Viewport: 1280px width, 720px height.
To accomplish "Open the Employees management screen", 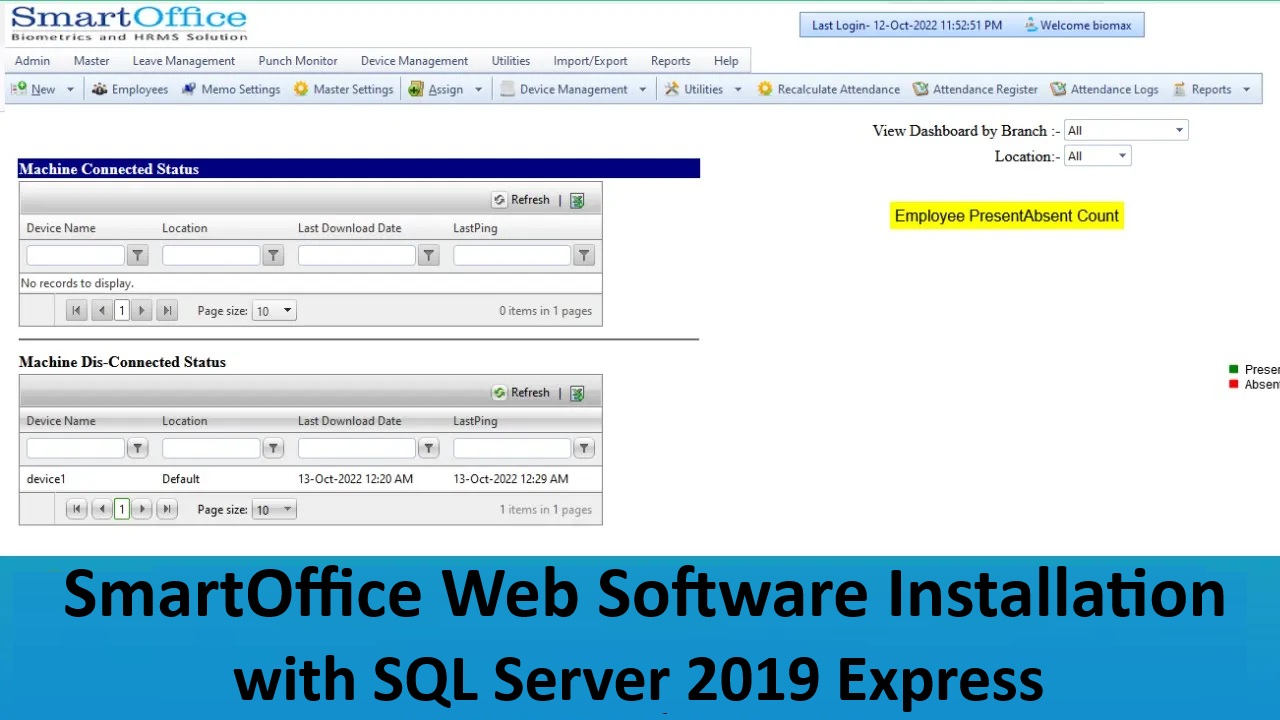I will point(139,89).
